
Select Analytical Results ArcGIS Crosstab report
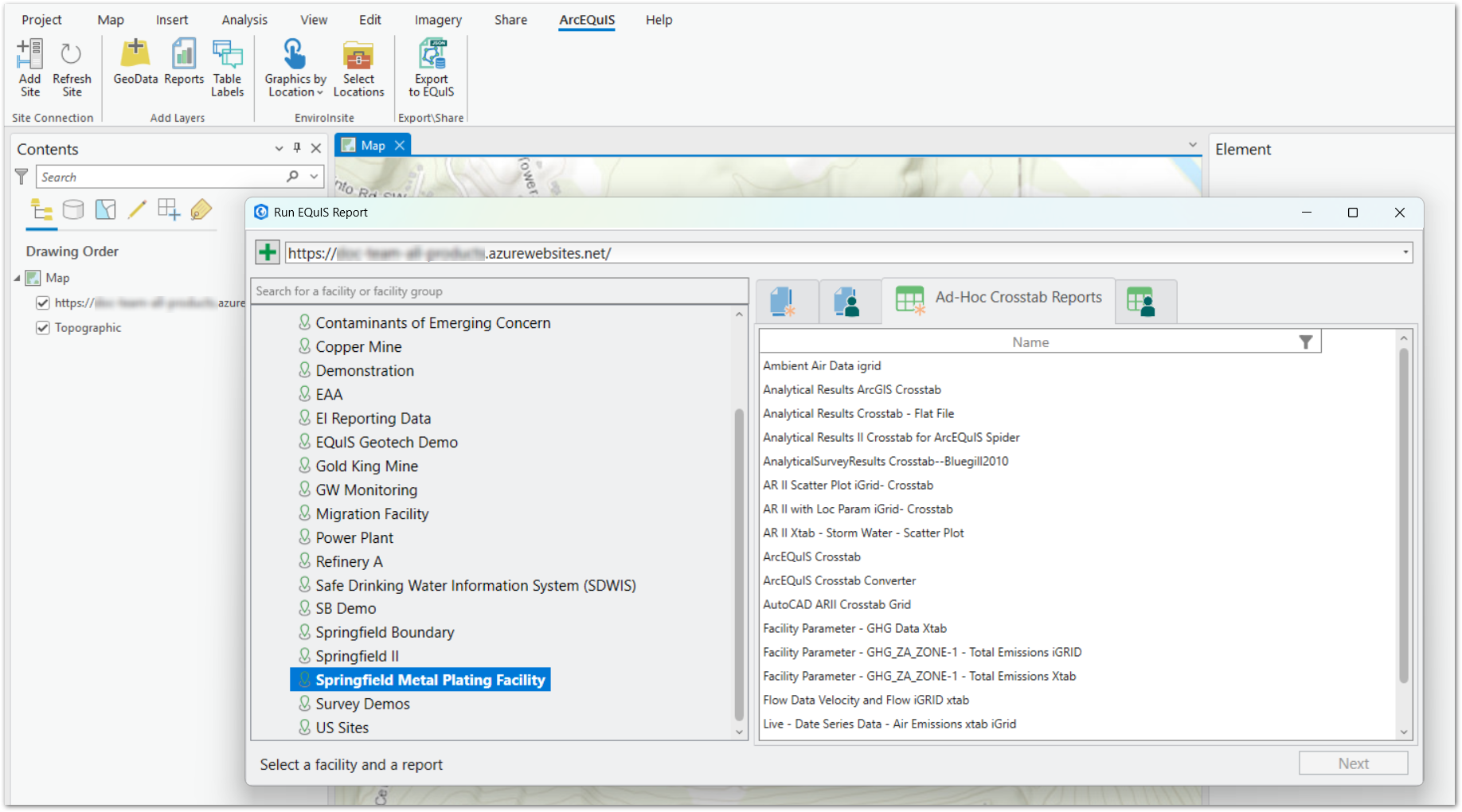coord(852,390)
